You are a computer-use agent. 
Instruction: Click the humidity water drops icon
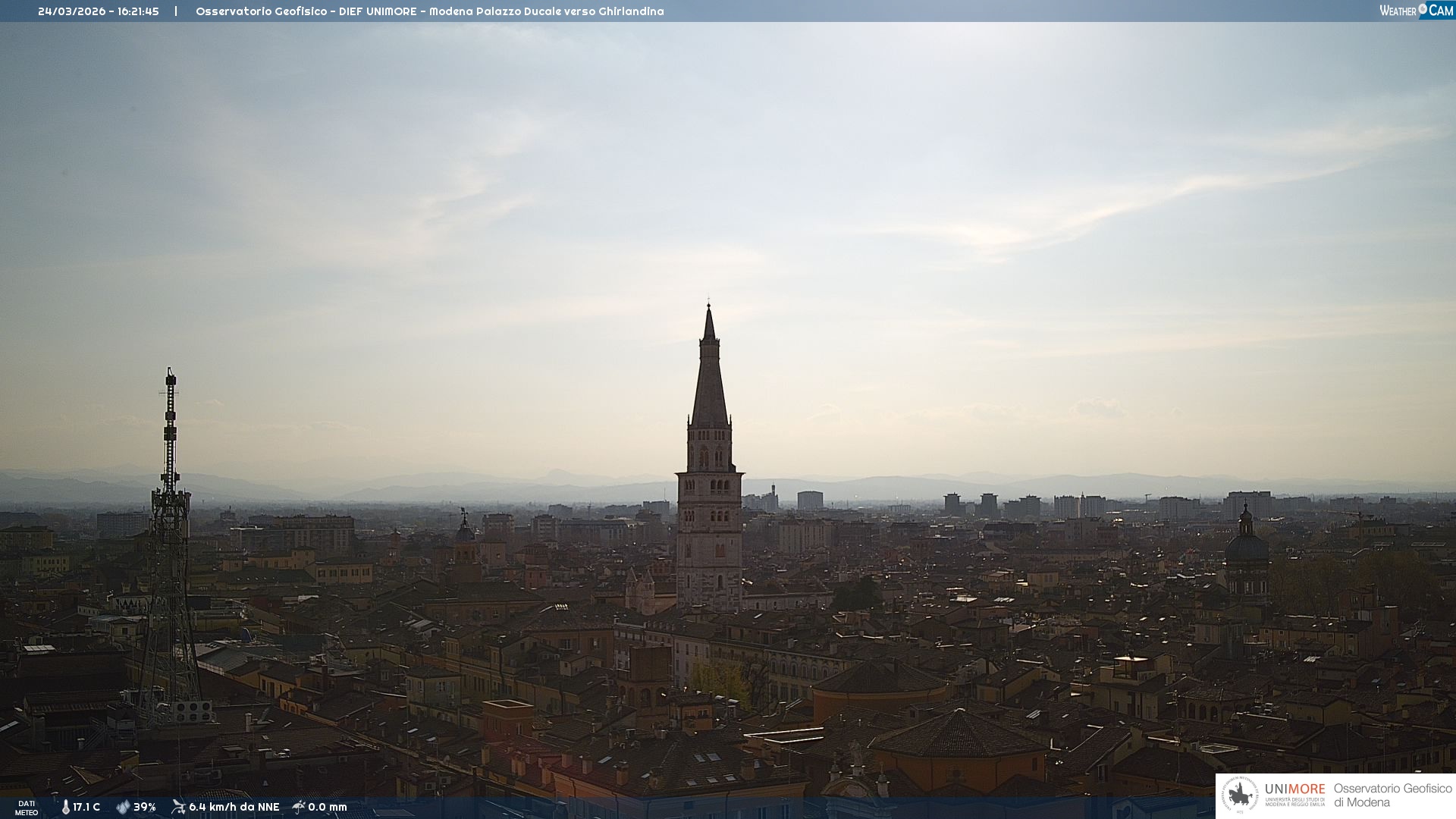click(x=123, y=807)
